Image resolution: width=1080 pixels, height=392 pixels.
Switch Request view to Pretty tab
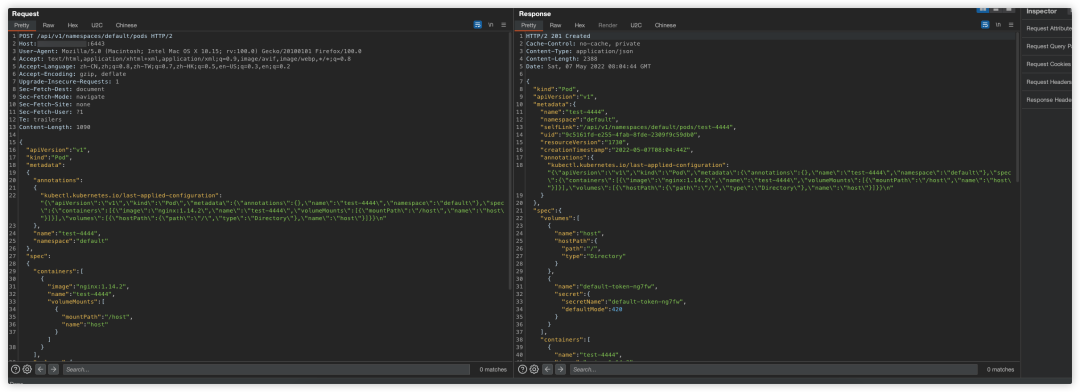pyautogui.click(x=21, y=25)
